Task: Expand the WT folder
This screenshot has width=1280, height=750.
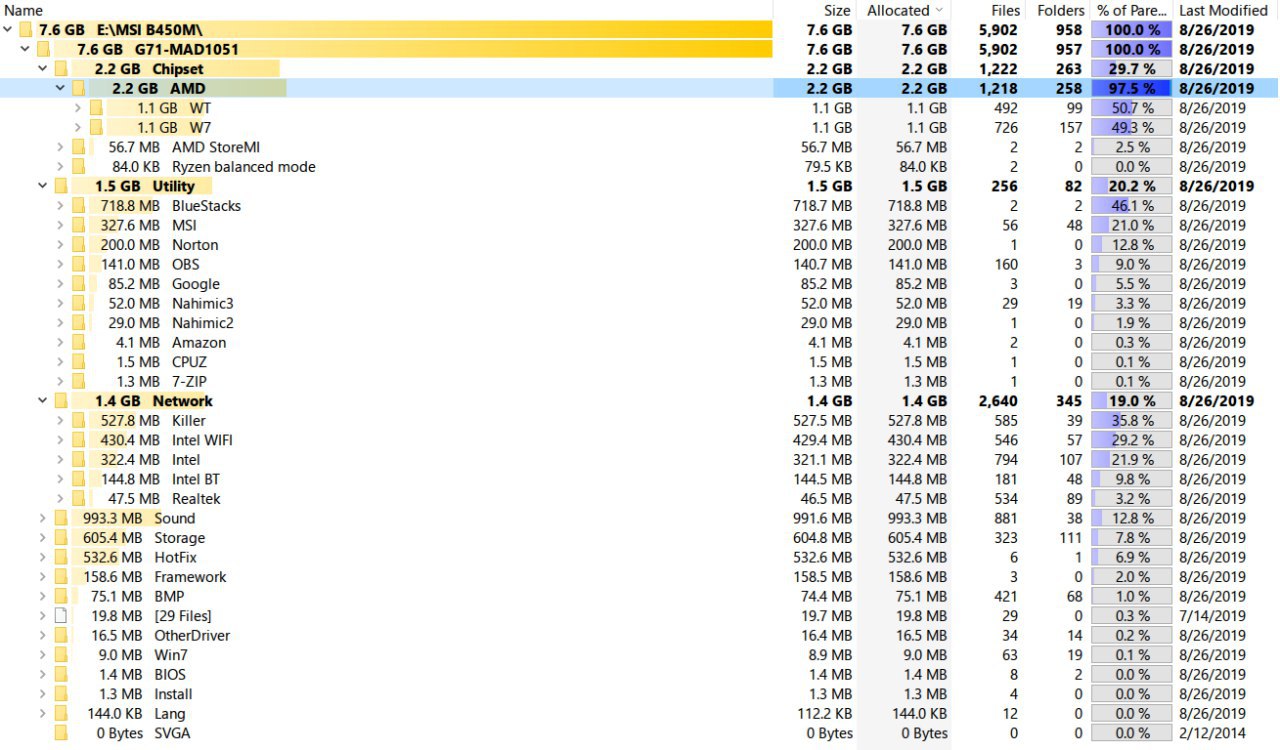Action: pos(77,108)
